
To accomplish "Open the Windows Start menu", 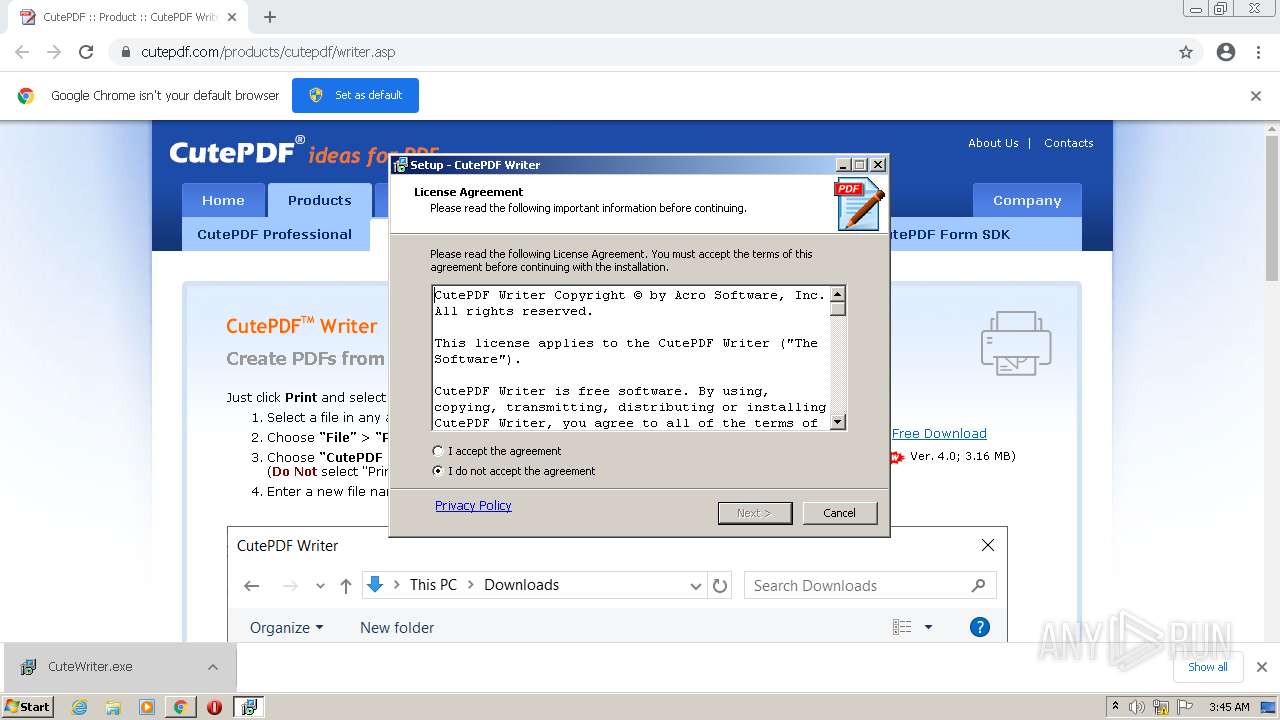I will [x=27, y=706].
